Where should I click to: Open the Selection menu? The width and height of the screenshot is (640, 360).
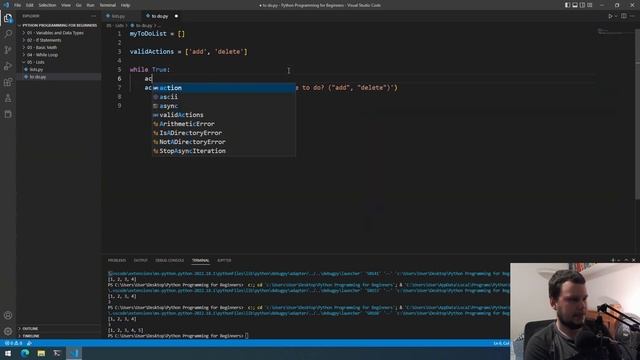[x=47, y=5]
